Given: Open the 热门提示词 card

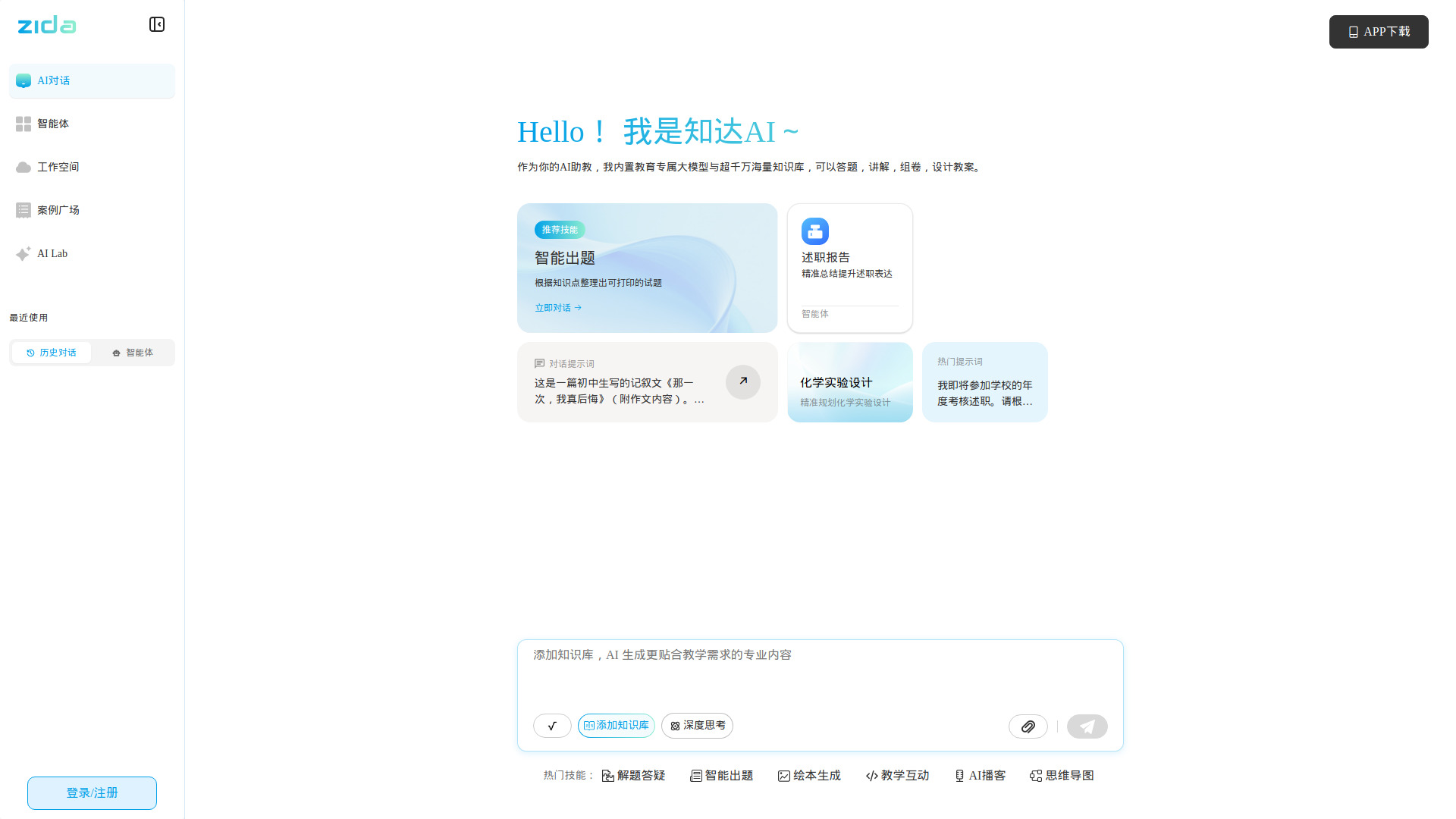Looking at the screenshot, I should pos(985,382).
